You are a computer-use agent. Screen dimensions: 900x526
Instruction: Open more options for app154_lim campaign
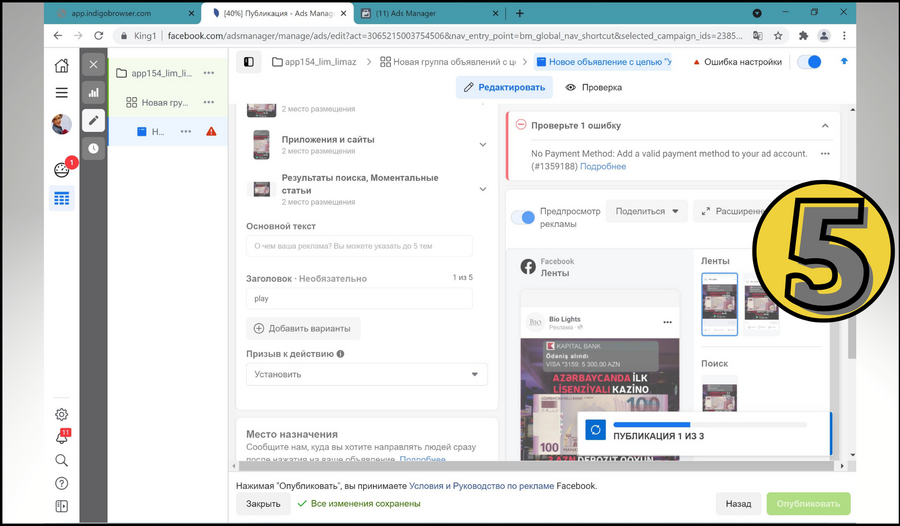209,73
